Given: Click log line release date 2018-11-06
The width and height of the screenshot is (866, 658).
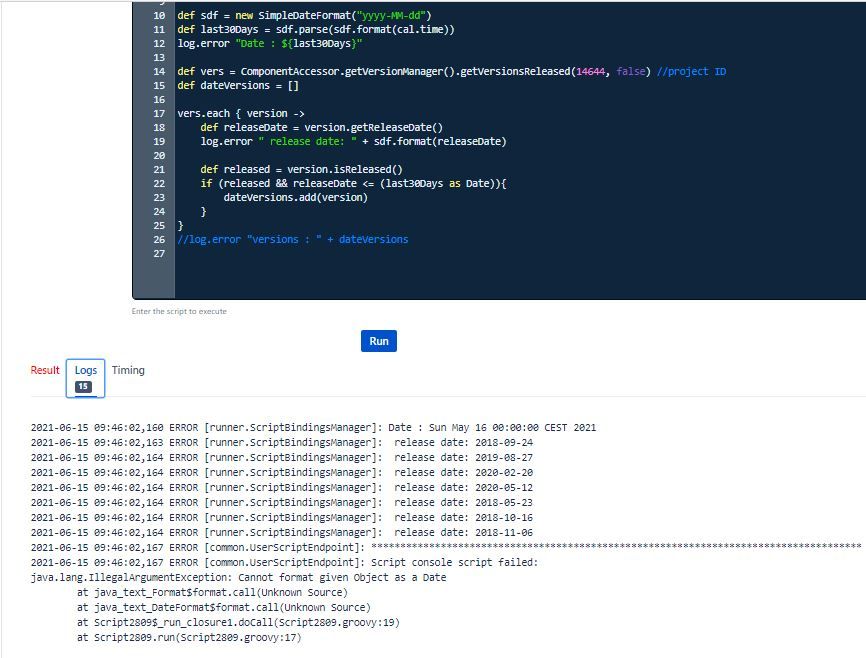Looking at the screenshot, I should [282, 532].
